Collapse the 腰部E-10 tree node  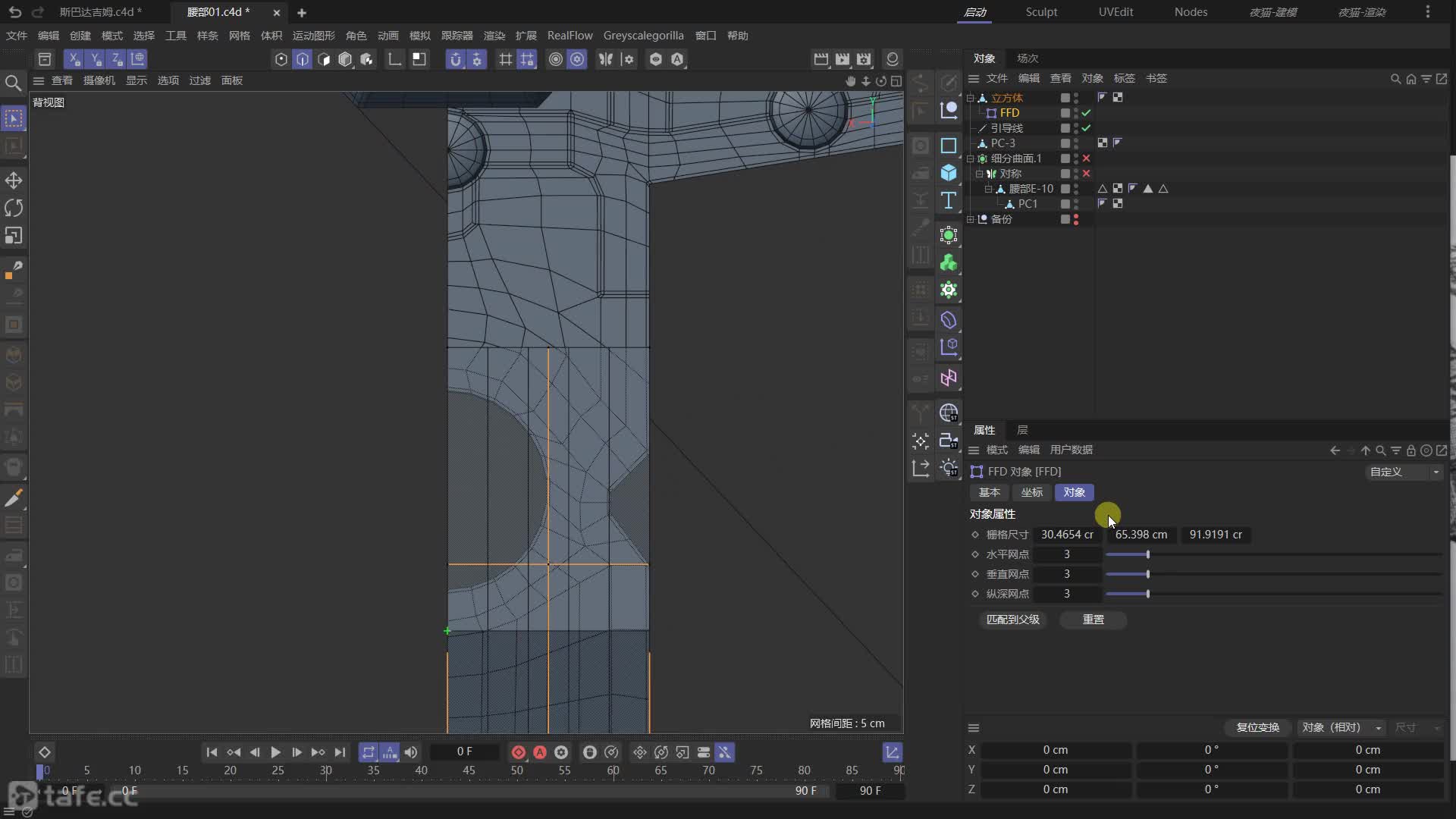coord(988,189)
